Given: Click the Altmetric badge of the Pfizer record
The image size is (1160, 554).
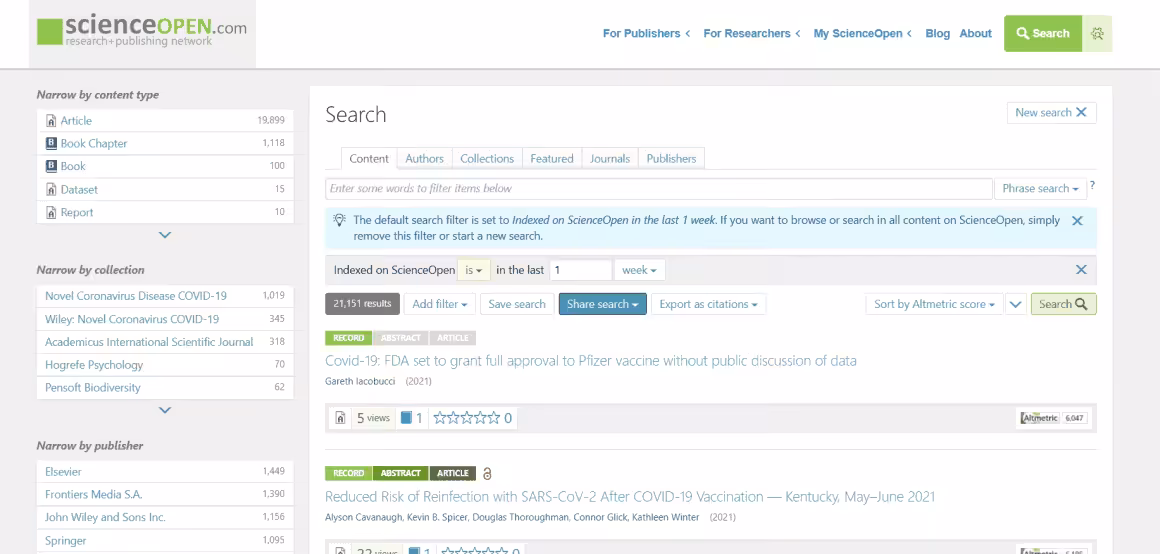Looking at the screenshot, I should coord(1052,418).
